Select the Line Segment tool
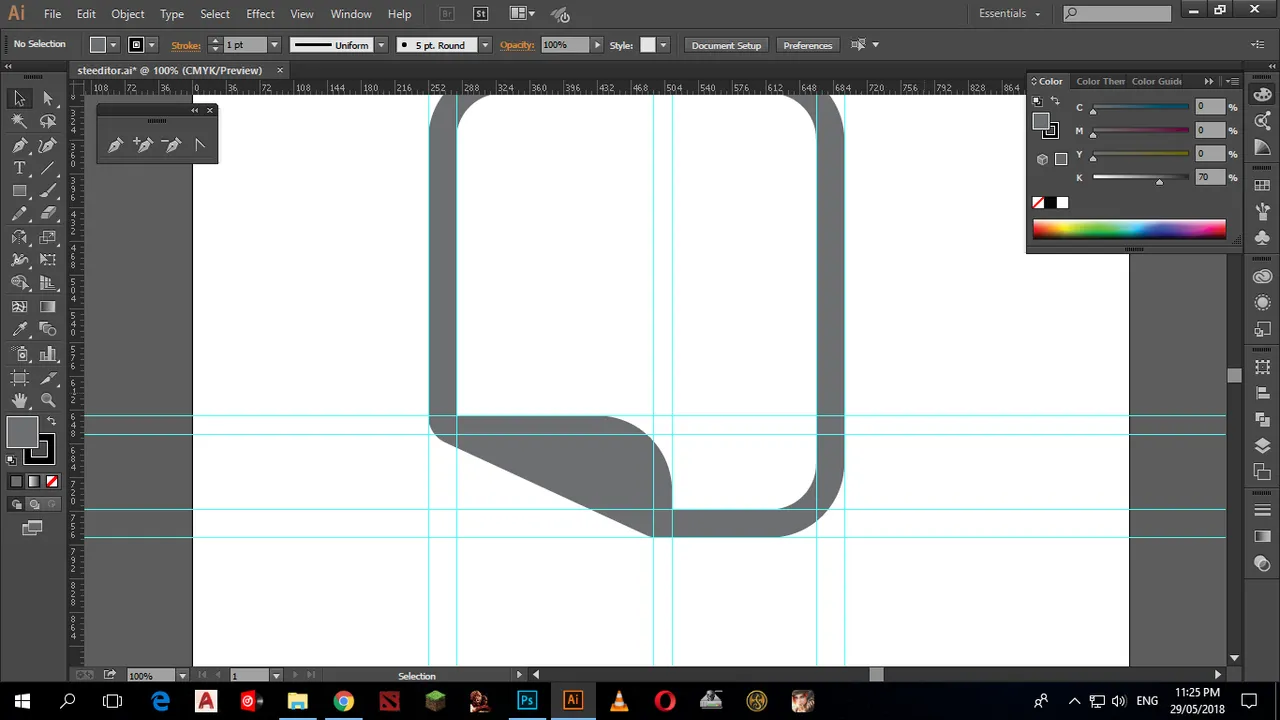Screen dimensions: 1280x720 point(47,168)
